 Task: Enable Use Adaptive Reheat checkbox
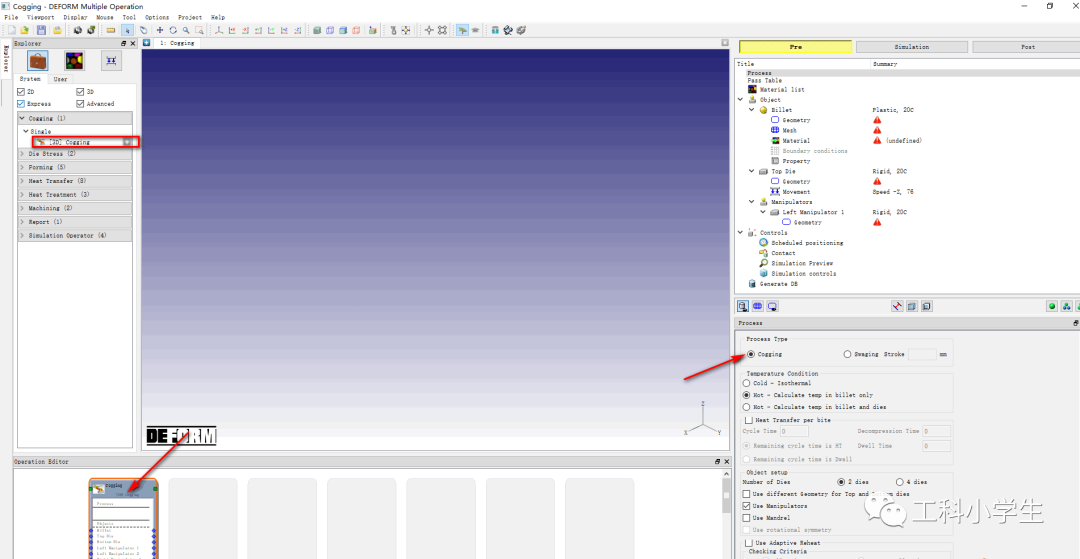749,542
